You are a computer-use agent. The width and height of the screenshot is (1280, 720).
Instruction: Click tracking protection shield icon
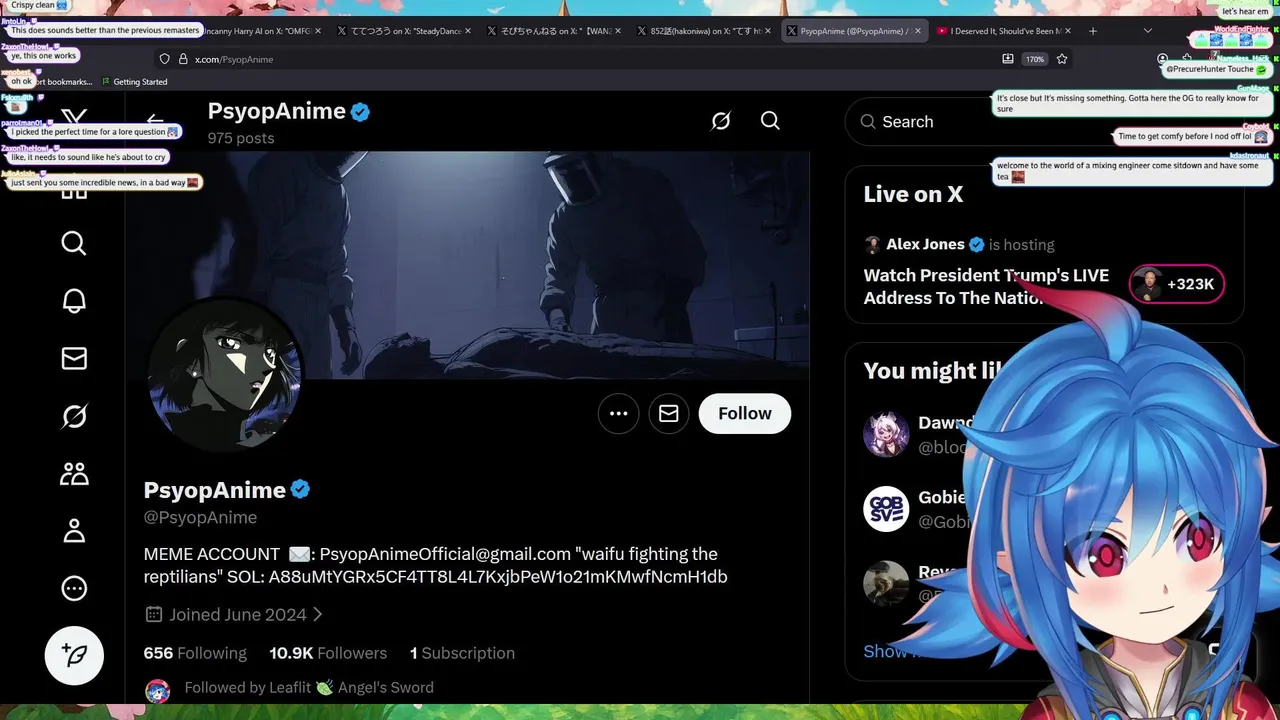coord(165,59)
